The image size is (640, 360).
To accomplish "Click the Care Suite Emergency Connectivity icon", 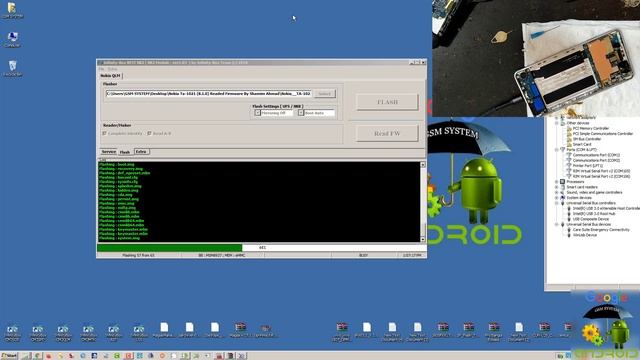I will click(x=569, y=230).
